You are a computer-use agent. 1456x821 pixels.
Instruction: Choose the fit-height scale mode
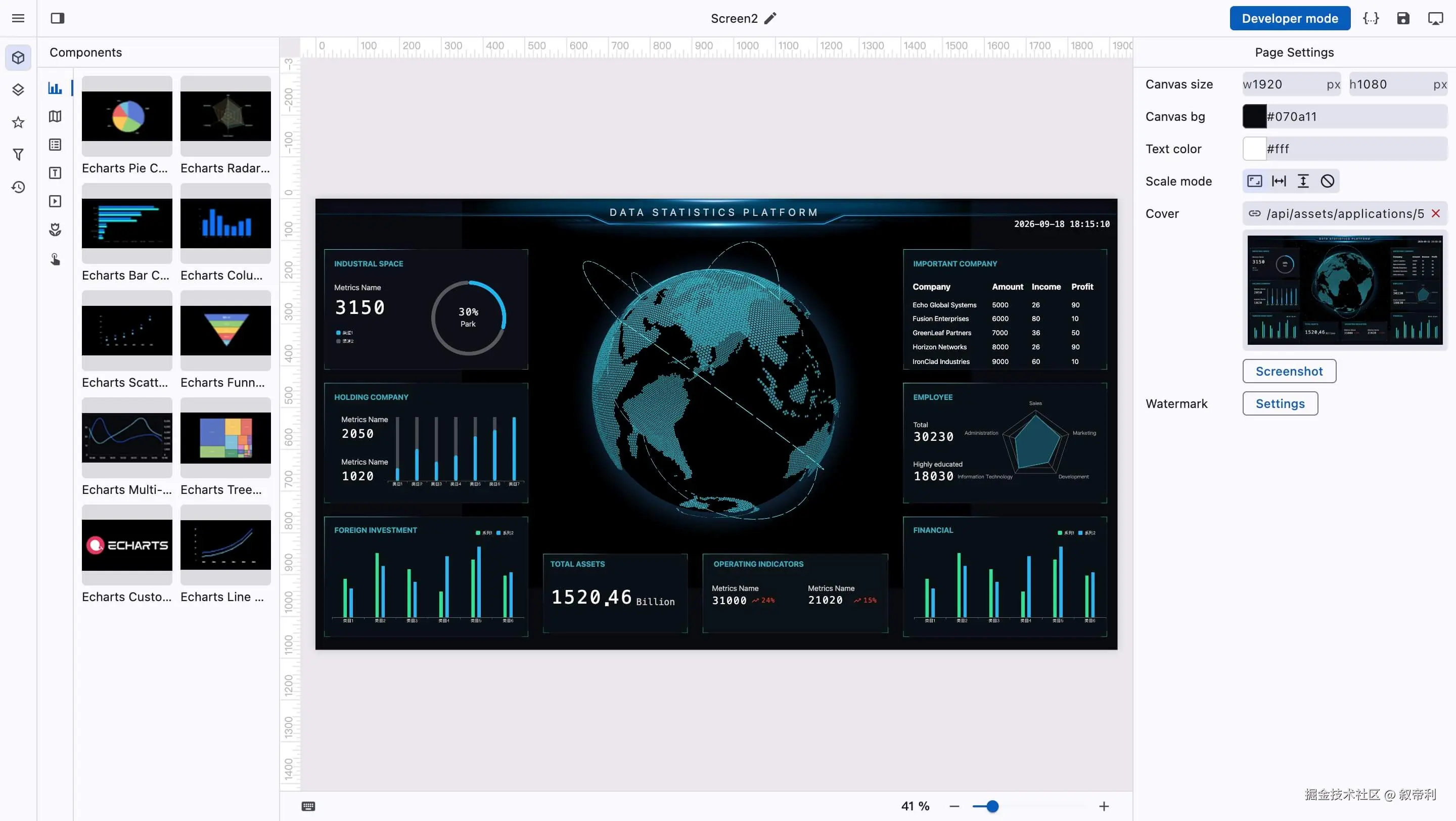click(1303, 181)
